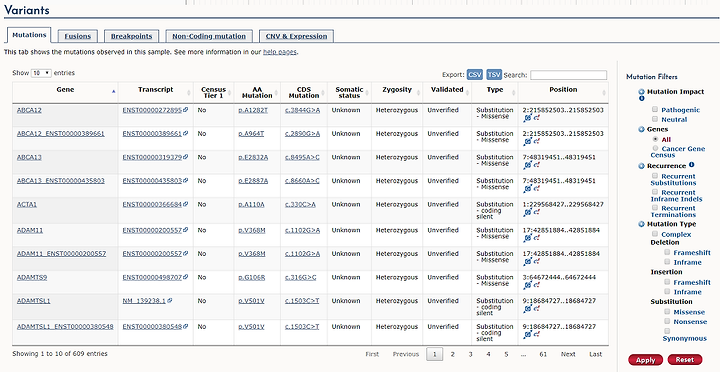
Task: Jump to Last results page
Action: pos(596,354)
